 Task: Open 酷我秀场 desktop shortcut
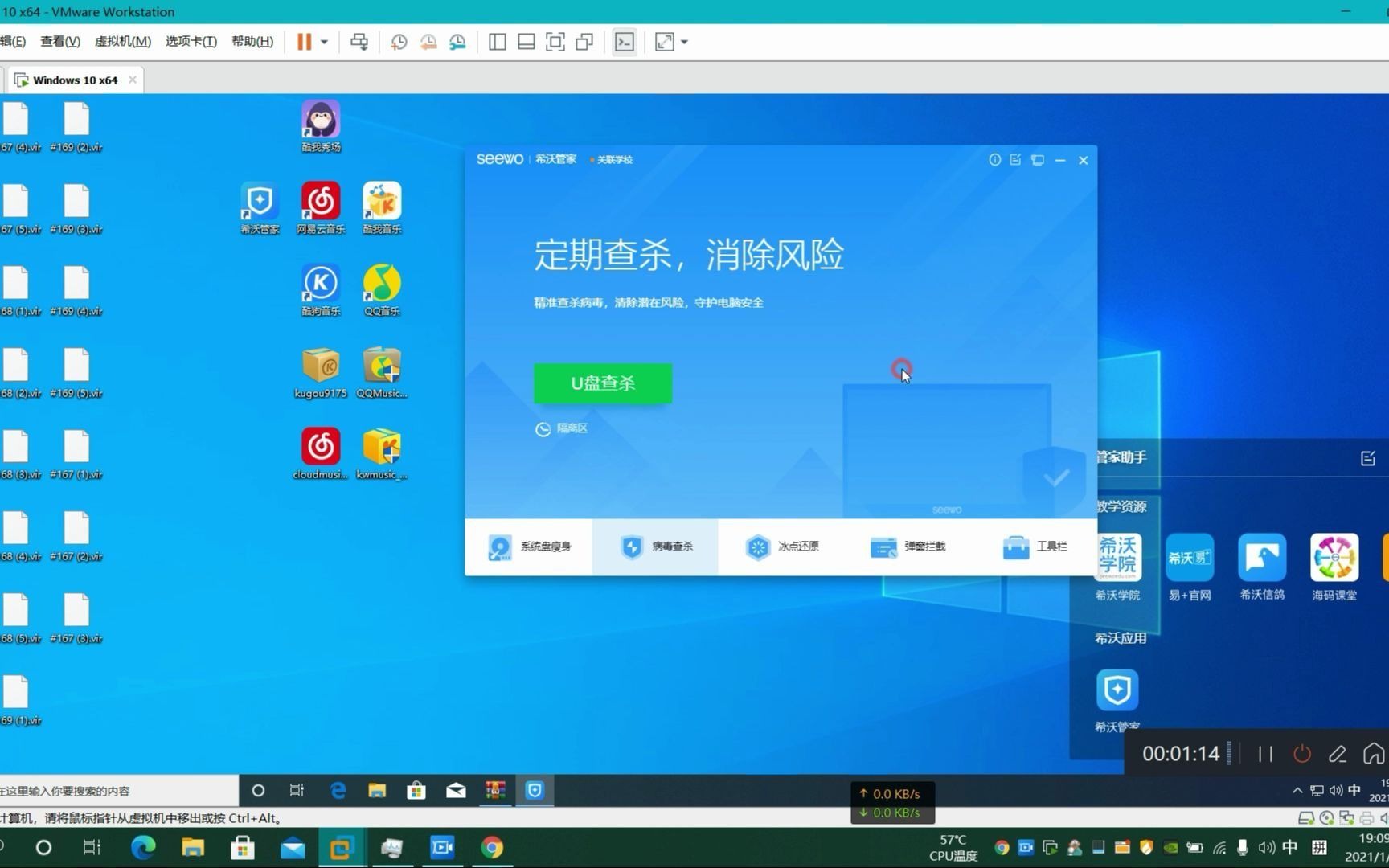click(x=321, y=126)
